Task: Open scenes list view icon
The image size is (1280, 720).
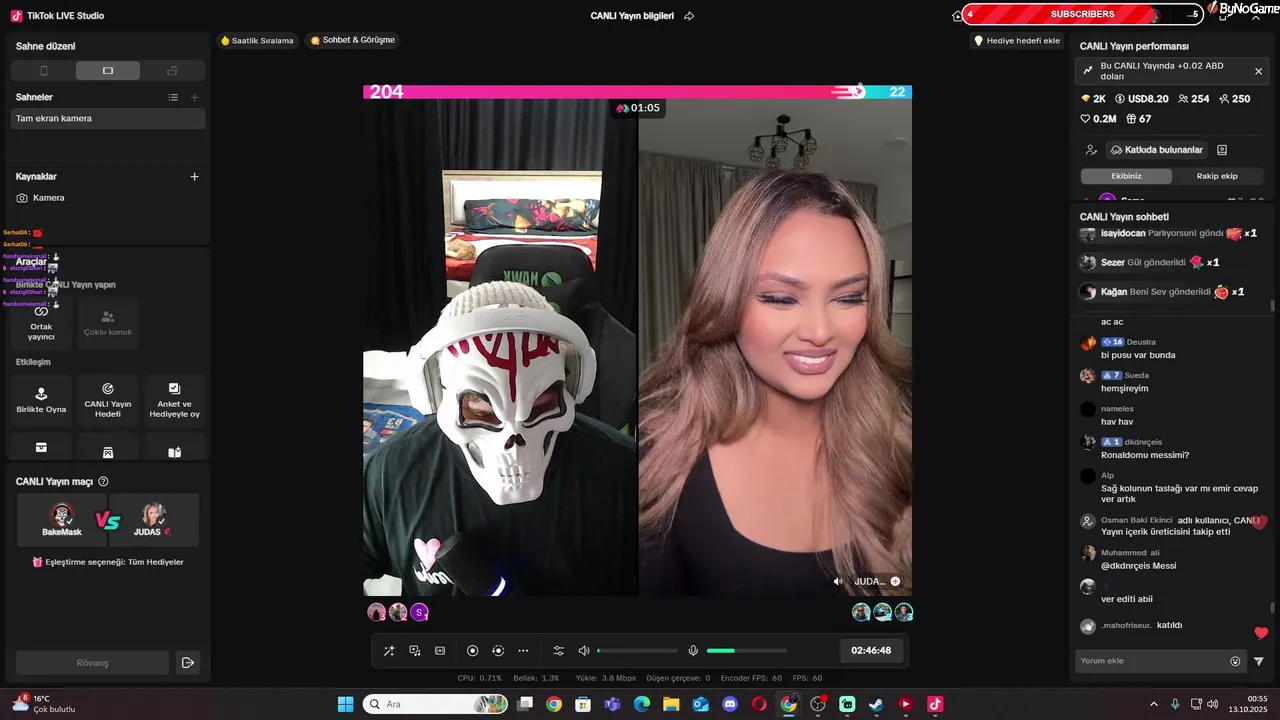Action: tap(173, 97)
